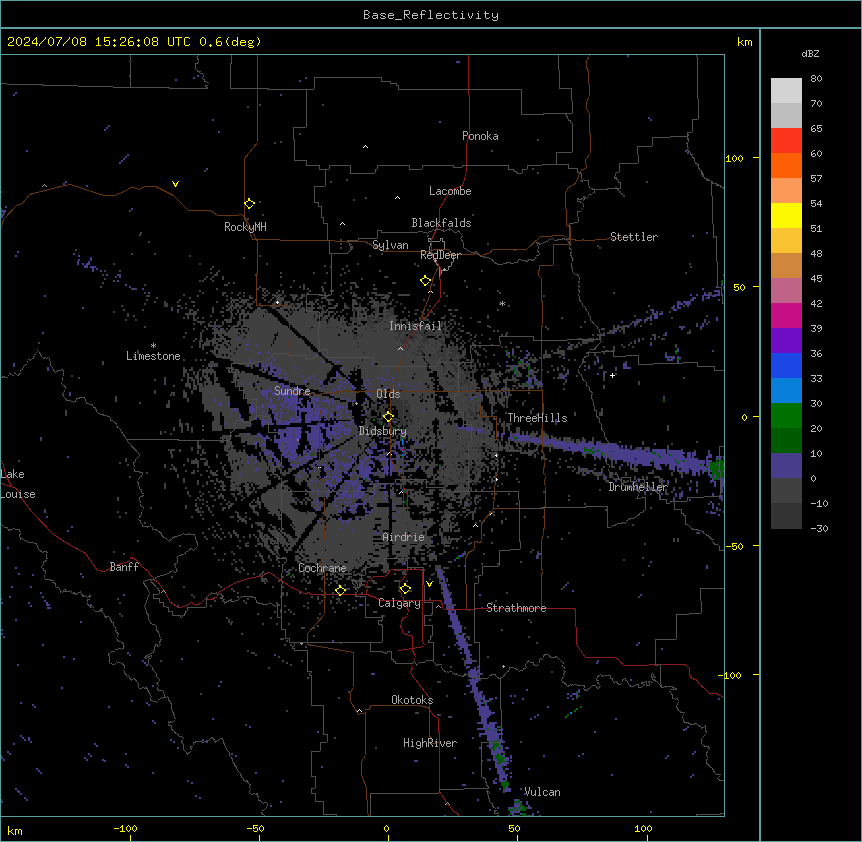Viewport: 862px width, 842px height.
Task: Pick the light gray swatch between 80 and 70 dBZ
Action: click(x=786, y=91)
